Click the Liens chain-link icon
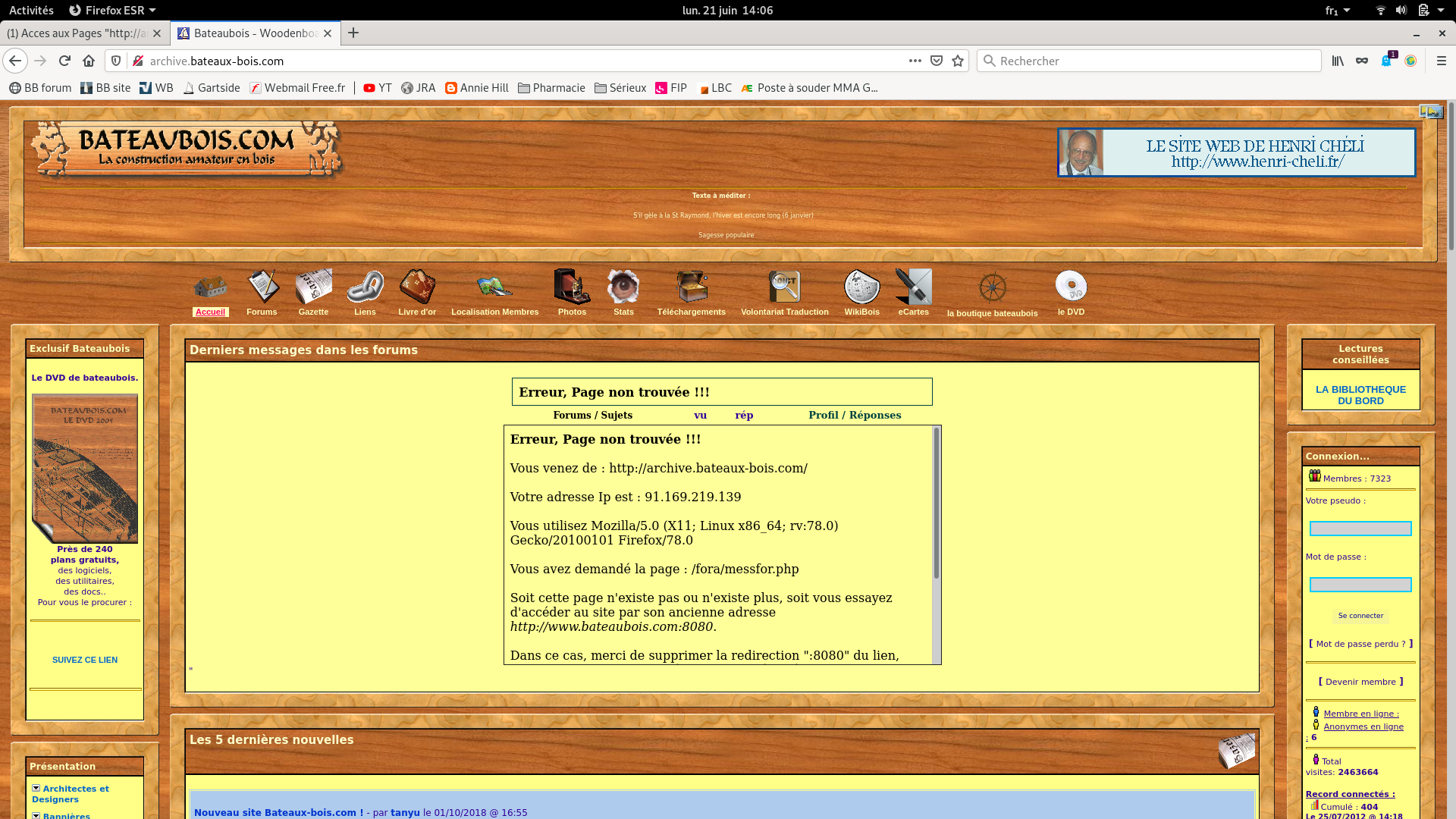This screenshot has height=819, width=1456. coord(365,287)
